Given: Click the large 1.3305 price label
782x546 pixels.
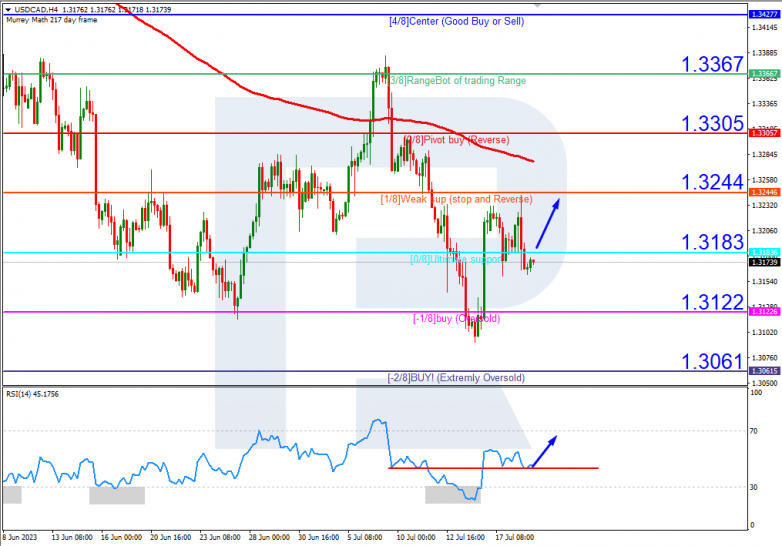Looking at the screenshot, I should point(712,124).
